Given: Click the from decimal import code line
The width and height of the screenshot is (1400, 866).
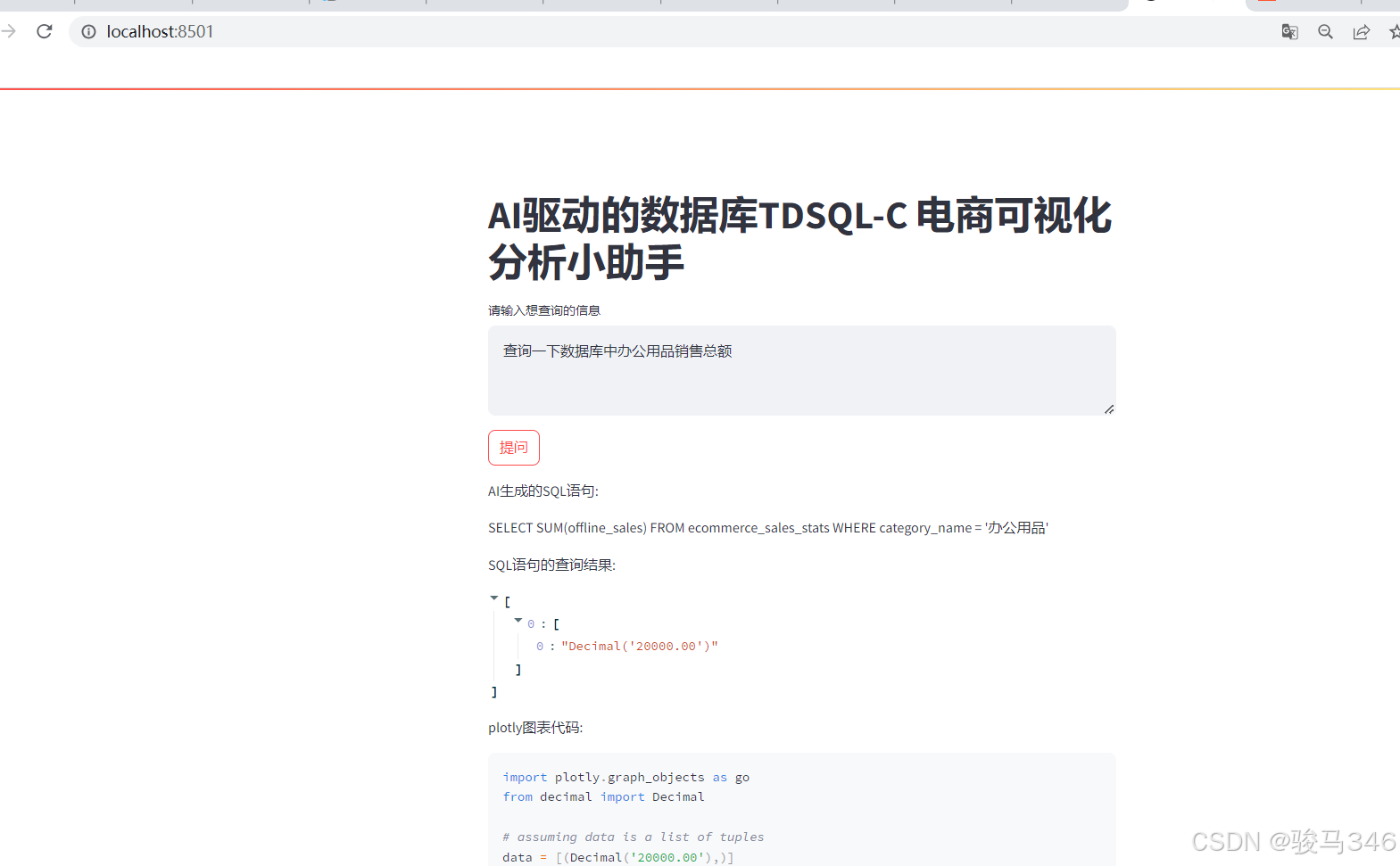Looking at the screenshot, I should point(603,797).
